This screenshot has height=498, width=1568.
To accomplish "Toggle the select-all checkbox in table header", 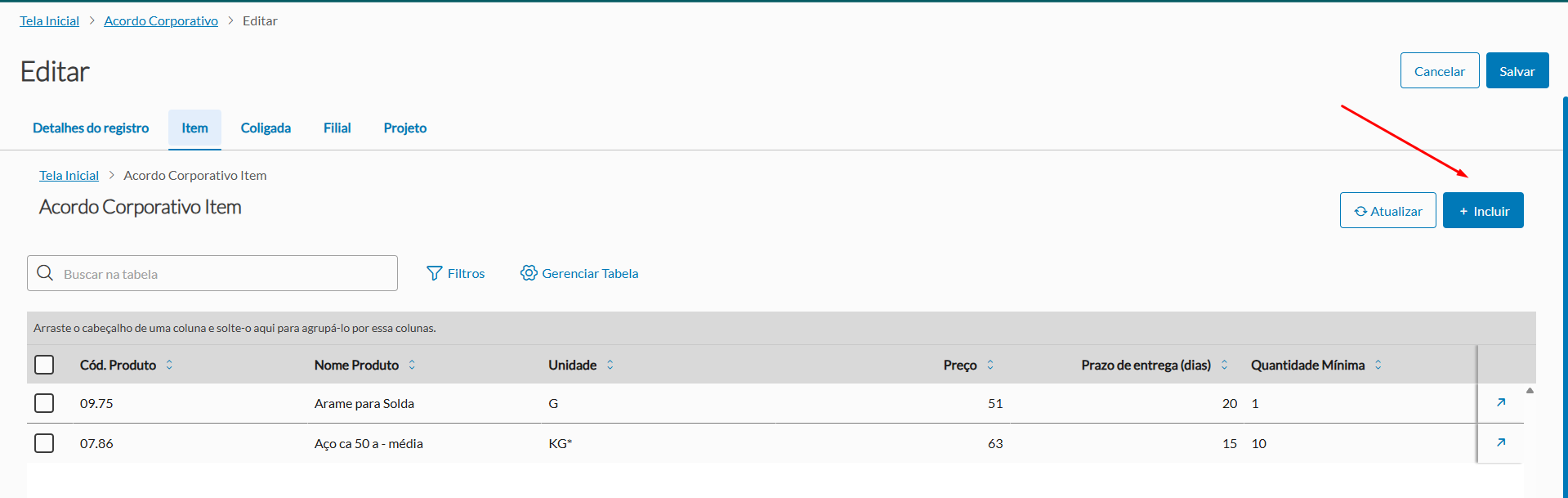I will coord(44,365).
